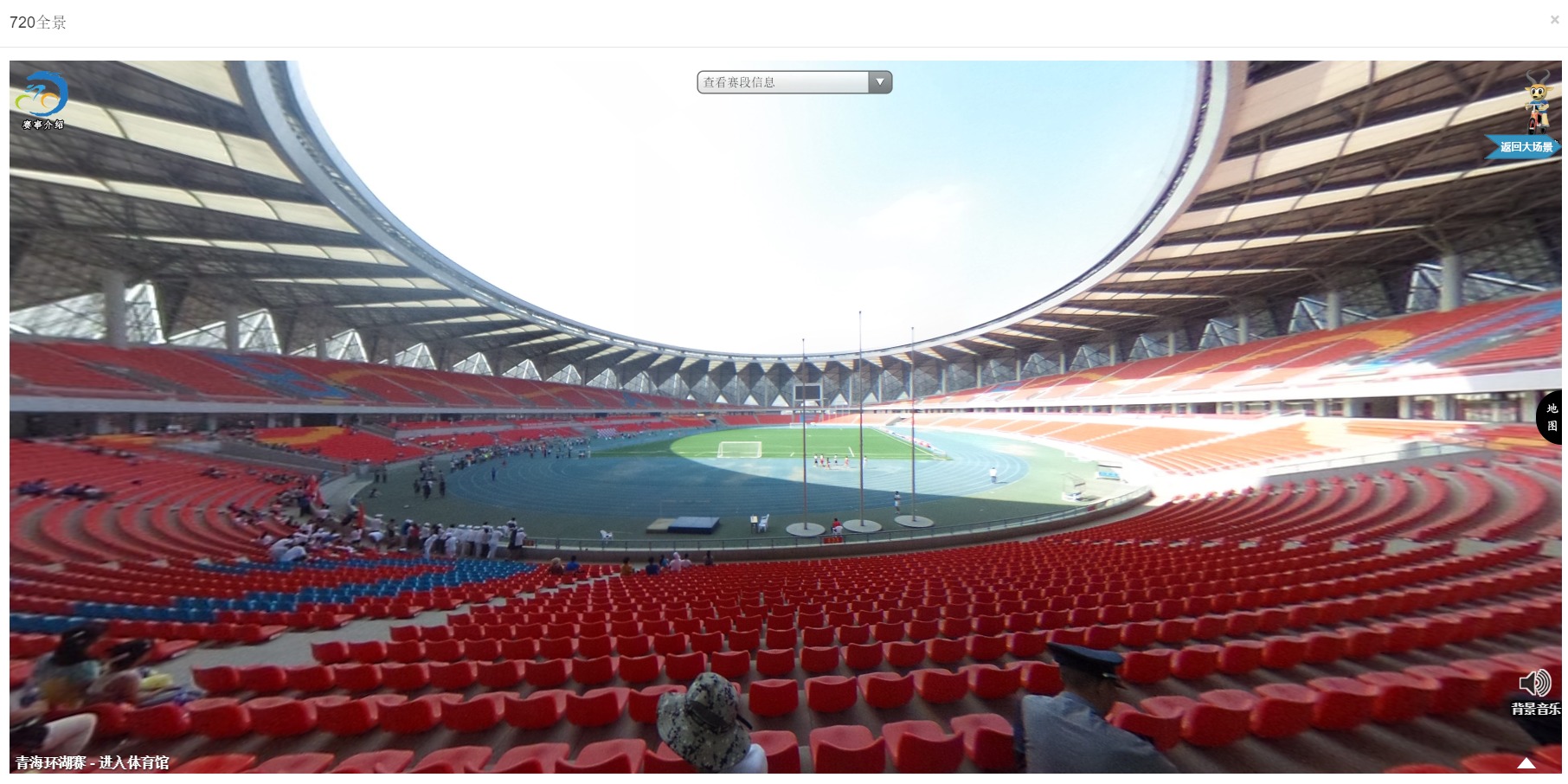
Task: Click the stadium scoreboard screen in panorama
Action: (x=806, y=392)
